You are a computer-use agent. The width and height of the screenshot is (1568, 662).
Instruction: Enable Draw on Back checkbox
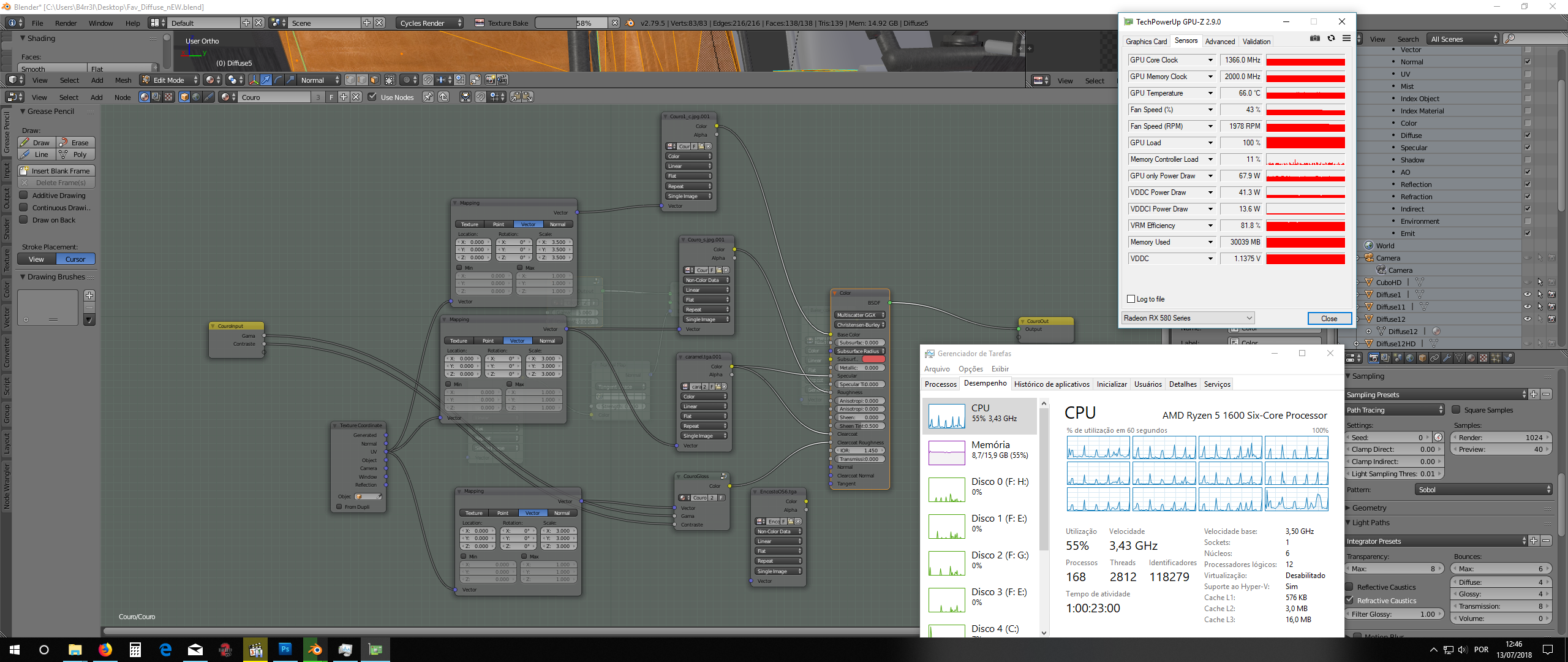tap(23, 219)
